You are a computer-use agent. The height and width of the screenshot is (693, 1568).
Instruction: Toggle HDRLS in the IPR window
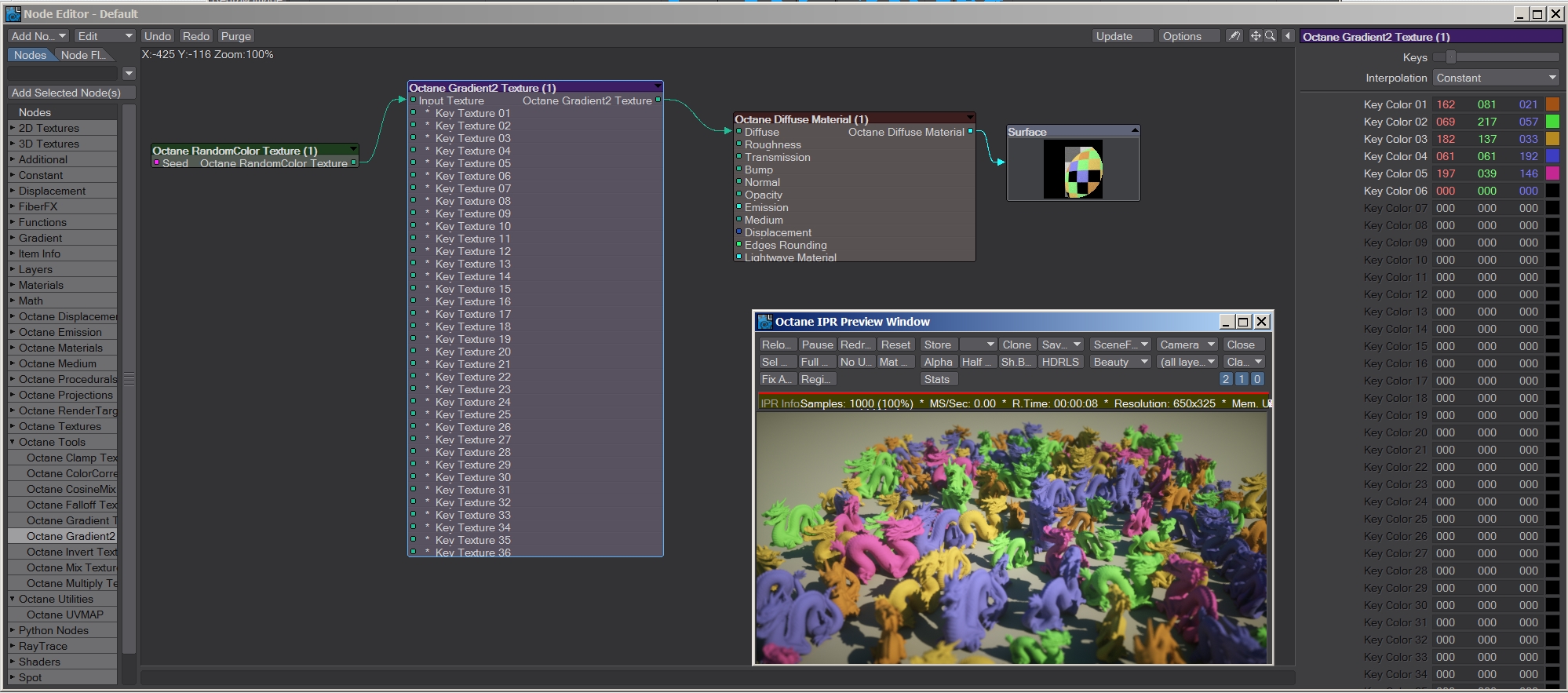[x=1060, y=362]
